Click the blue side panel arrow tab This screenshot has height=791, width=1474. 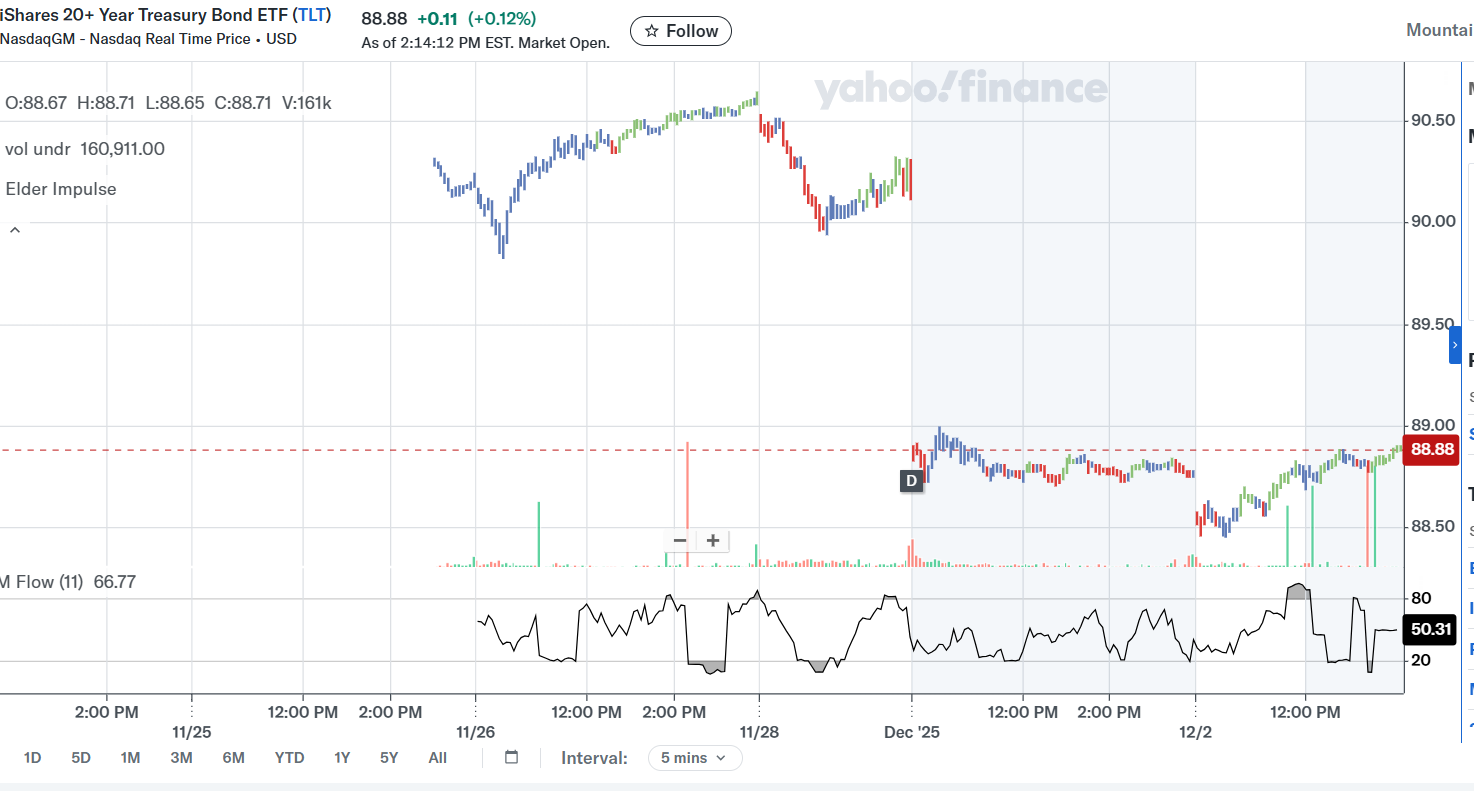(x=1455, y=345)
